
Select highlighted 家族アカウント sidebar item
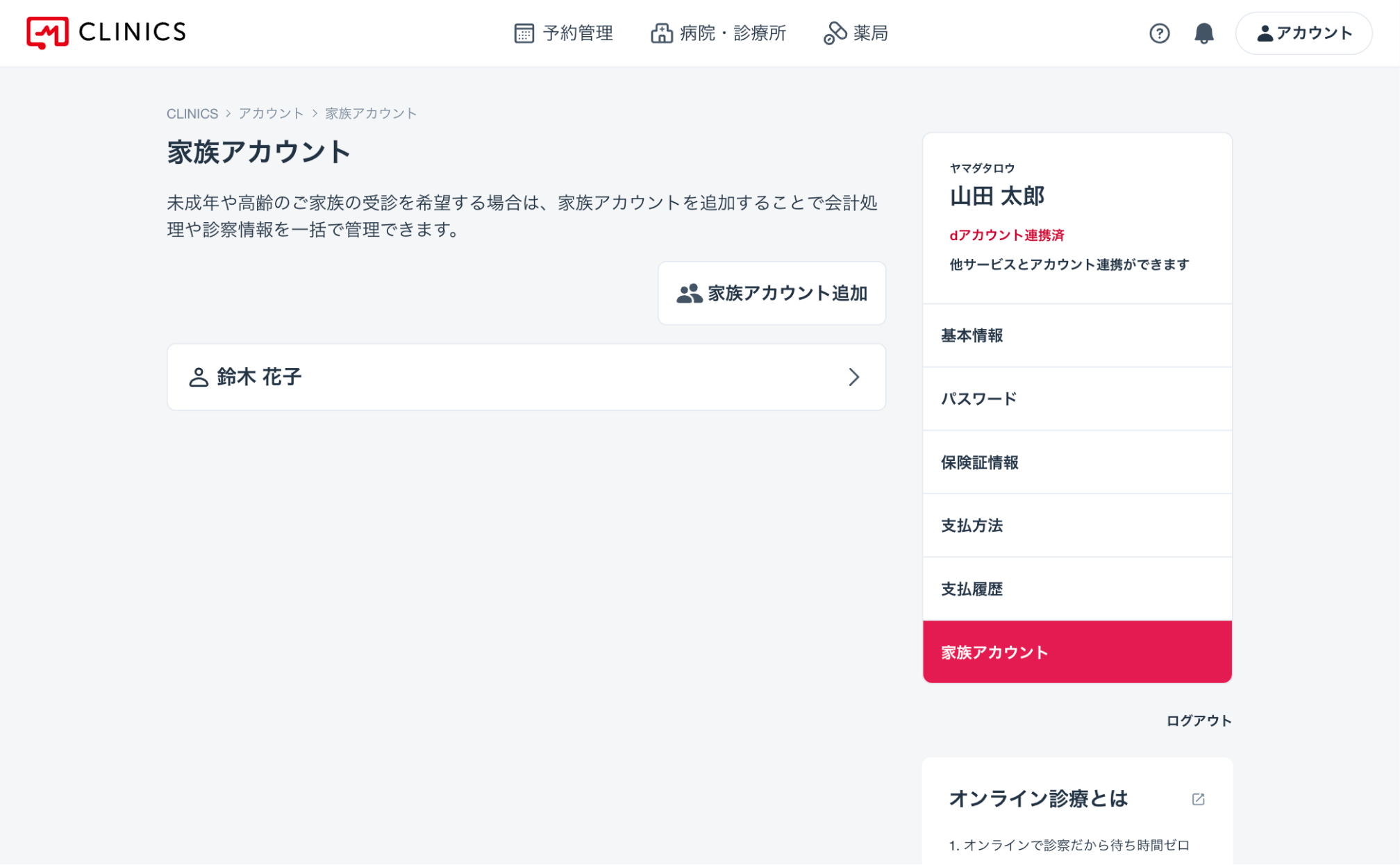point(1077,652)
